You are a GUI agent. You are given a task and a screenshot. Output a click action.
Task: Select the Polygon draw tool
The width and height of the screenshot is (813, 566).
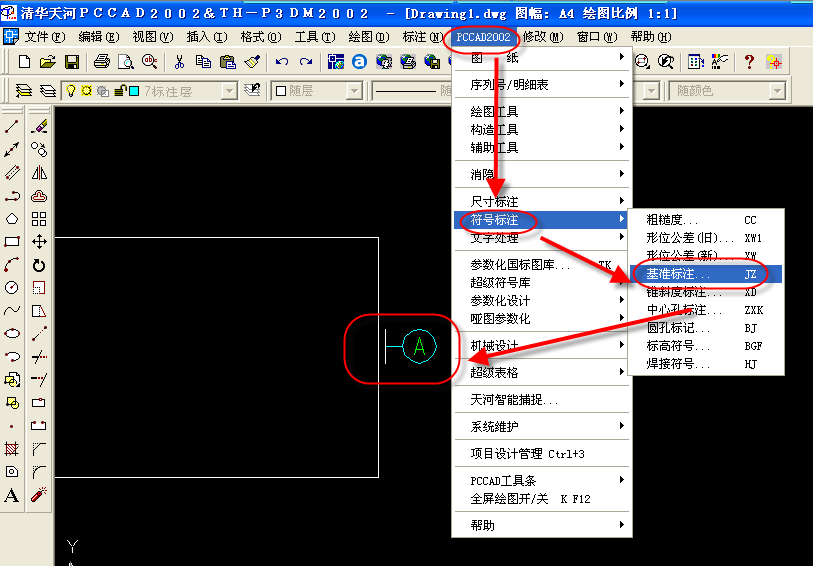pos(12,219)
